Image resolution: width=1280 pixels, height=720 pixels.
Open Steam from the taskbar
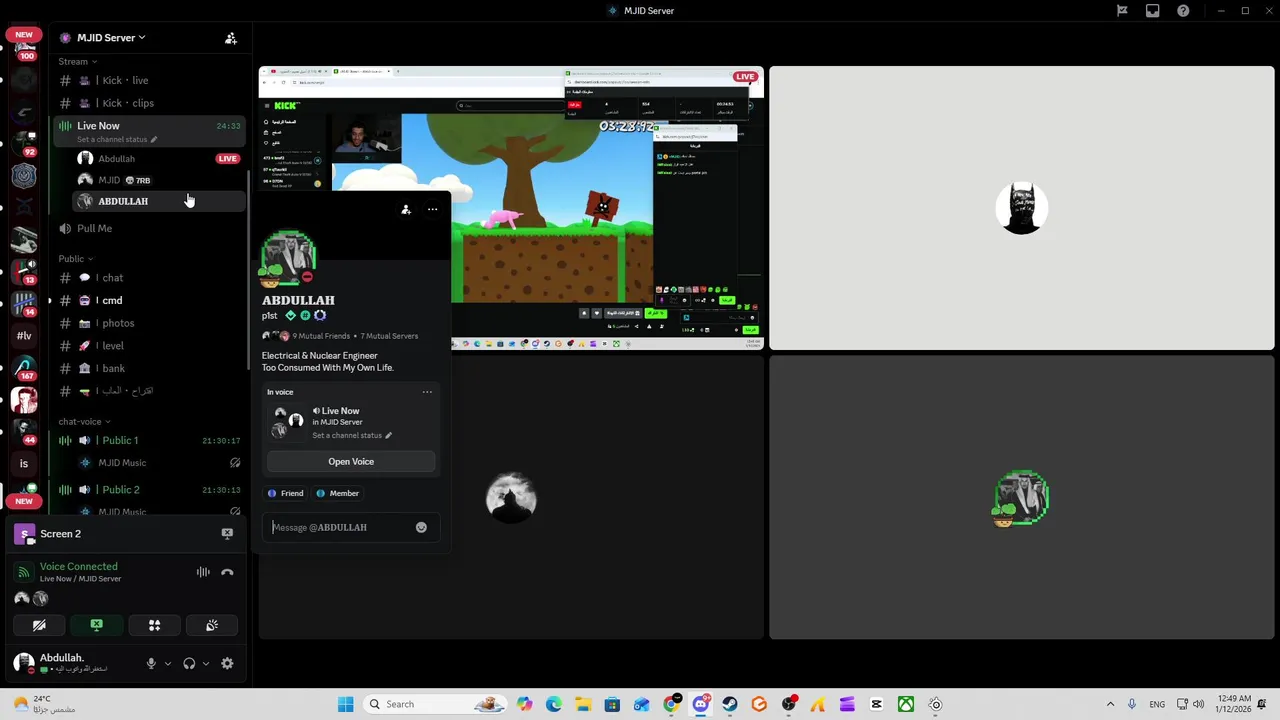pos(730,704)
